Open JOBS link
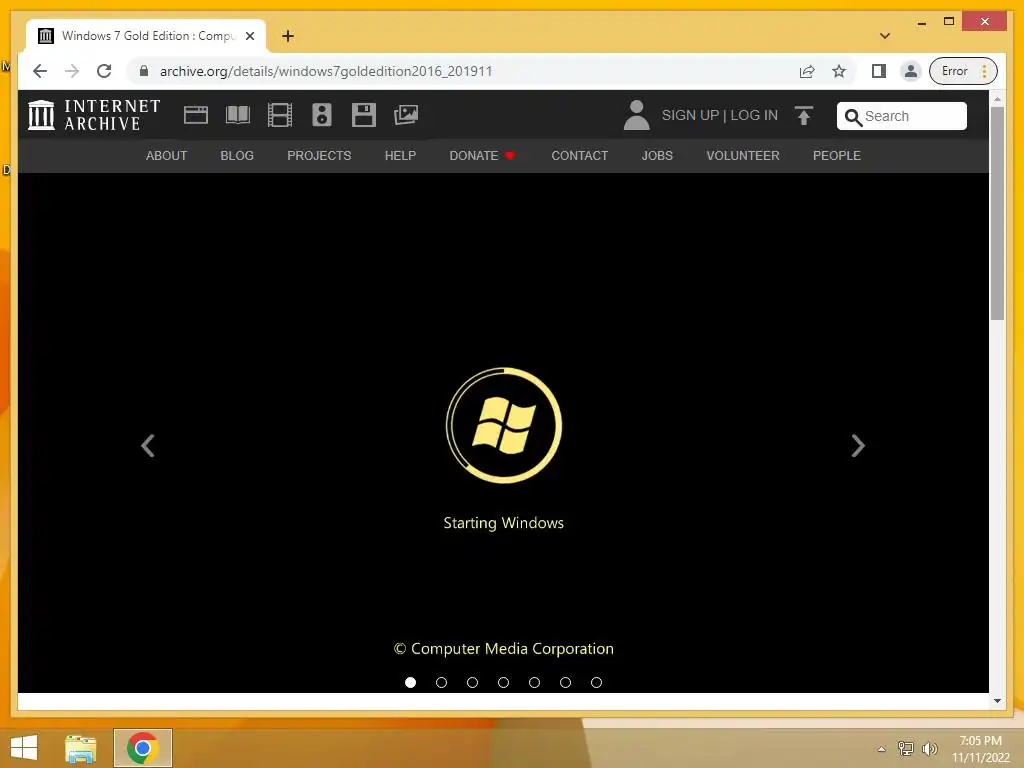Image resolution: width=1024 pixels, height=768 pixels. click(x=657, y=156)
